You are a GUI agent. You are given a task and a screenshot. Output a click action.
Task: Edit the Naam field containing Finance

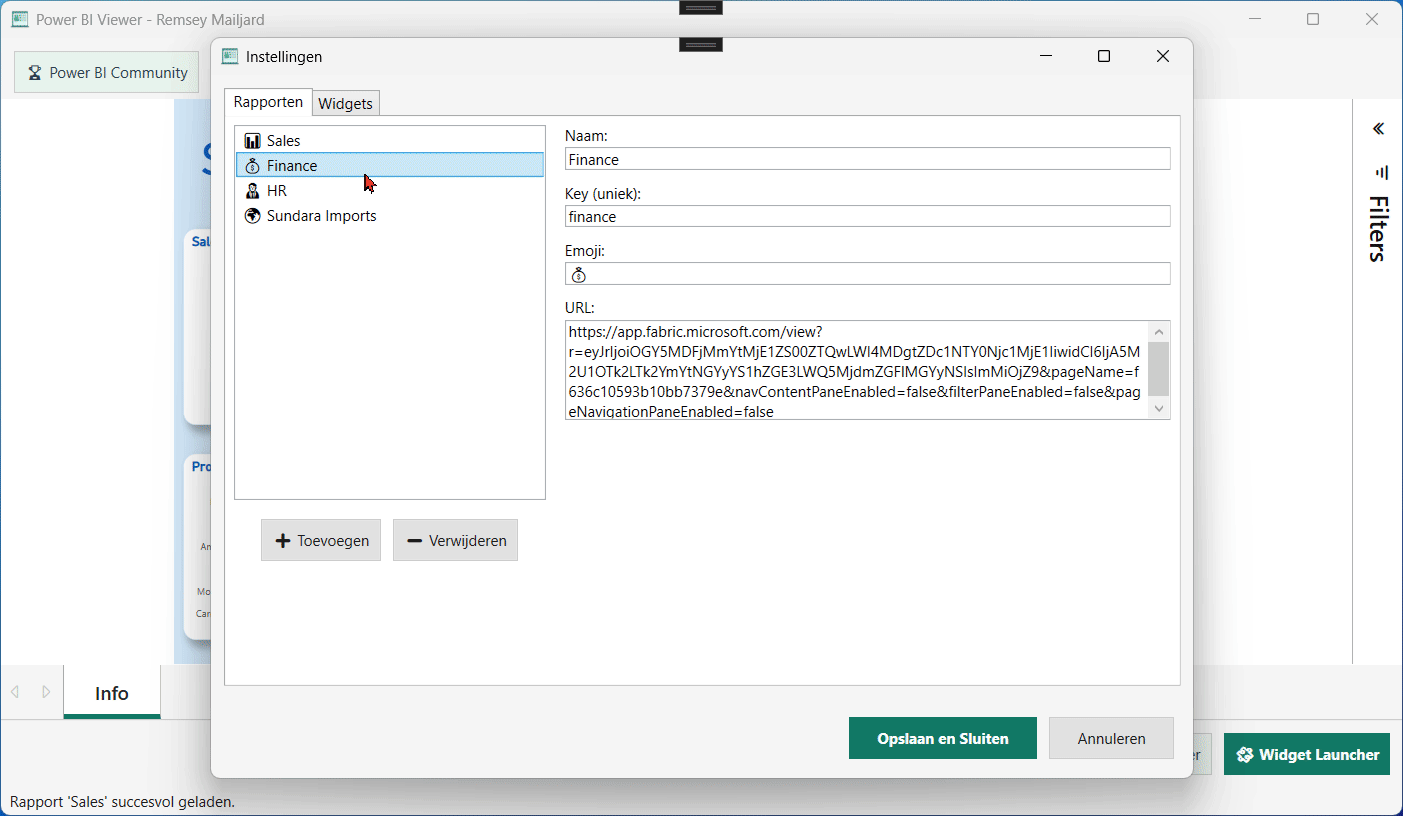coord(867,159)
